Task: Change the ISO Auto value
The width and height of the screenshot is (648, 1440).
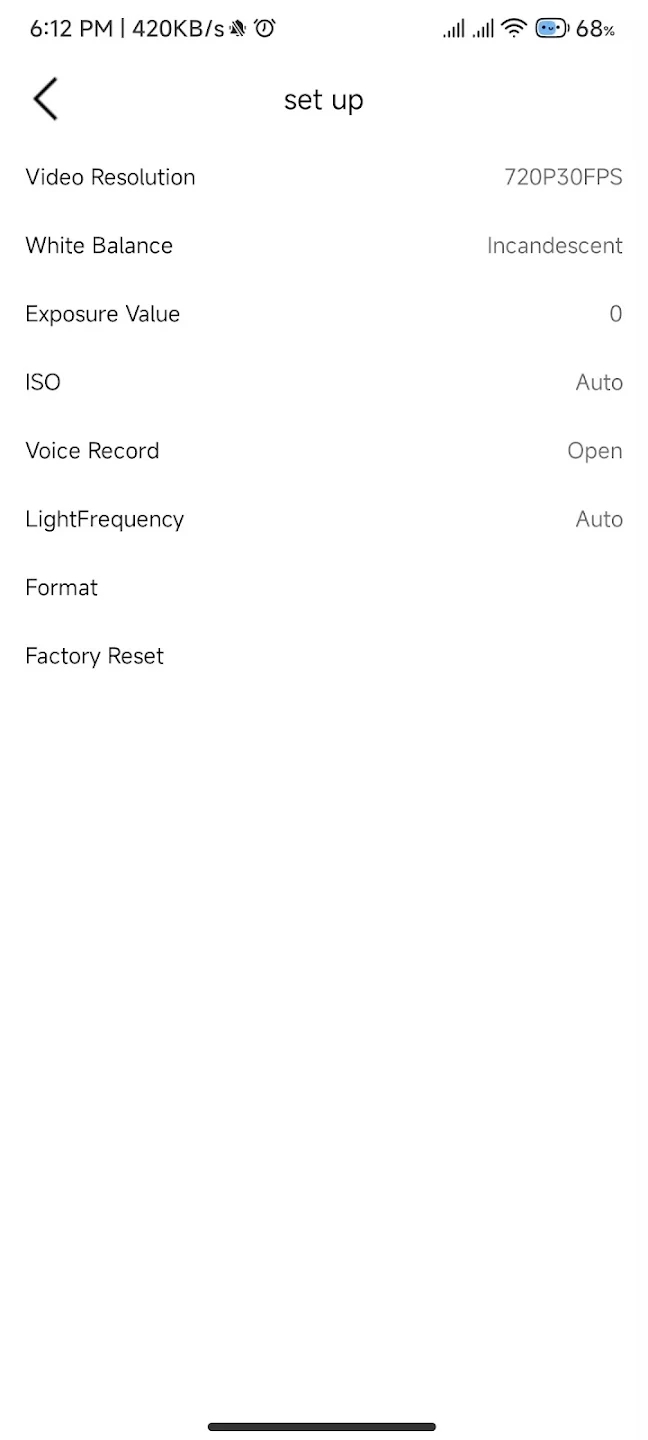Action: (599, 382)
